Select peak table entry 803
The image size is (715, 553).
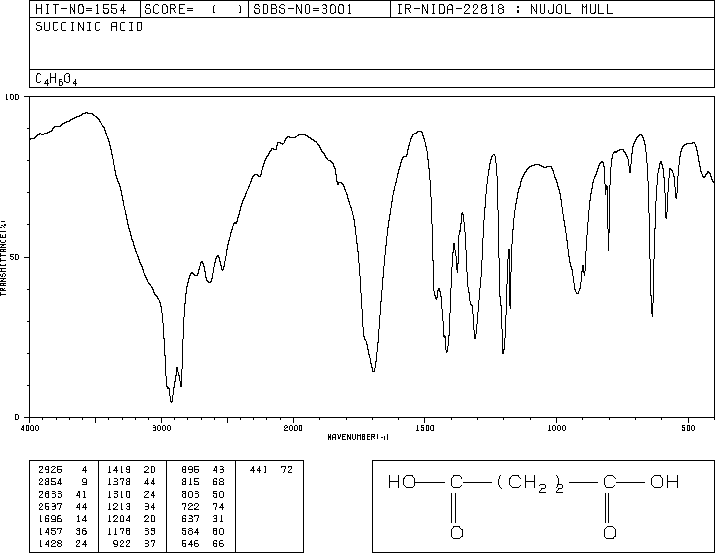[x=191, y=495]
